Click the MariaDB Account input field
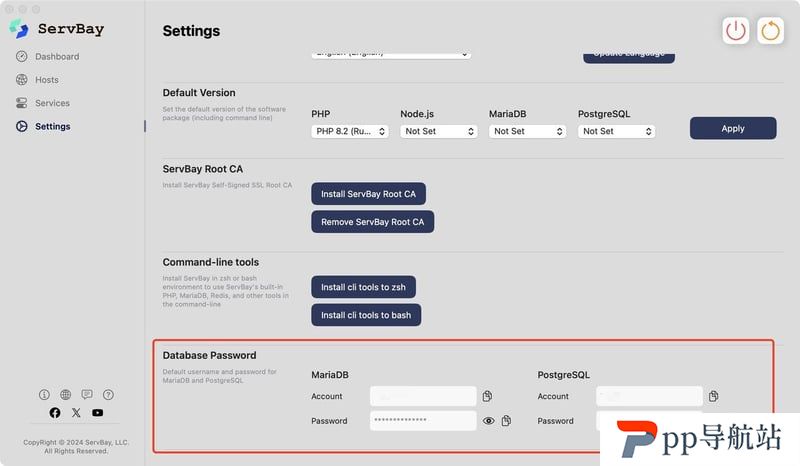This screenshot has height=466, width=800. pos(423,396)
